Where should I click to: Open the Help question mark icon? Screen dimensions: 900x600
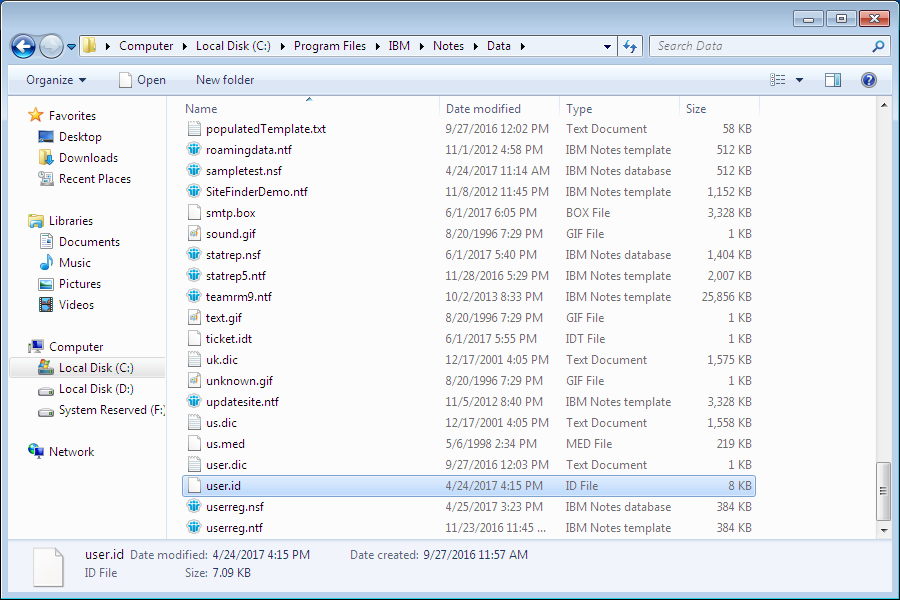[868, 80]
